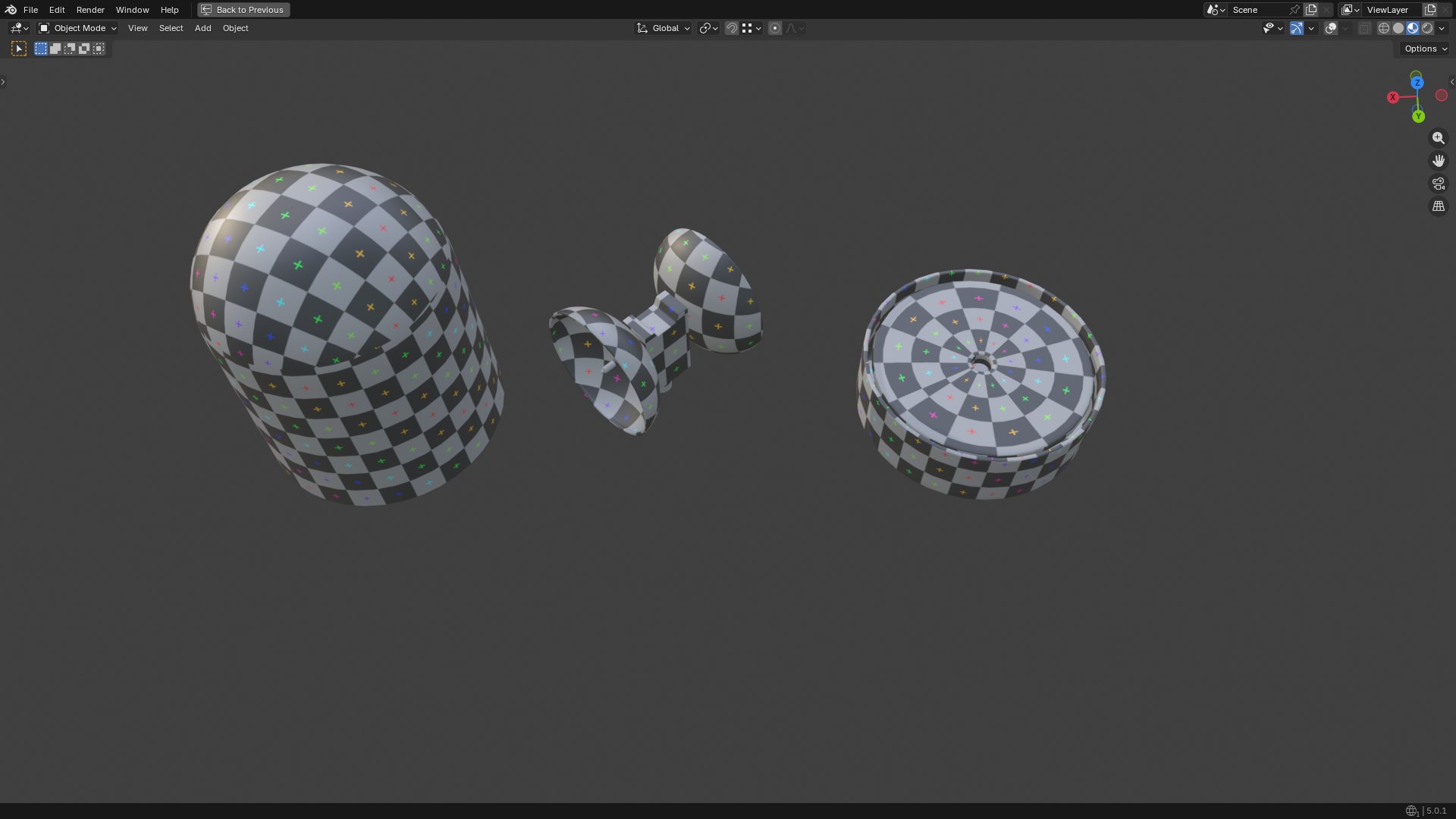Choose the Intersect selection mode icon
The image size is (1456, 819).
pos(99,49)
